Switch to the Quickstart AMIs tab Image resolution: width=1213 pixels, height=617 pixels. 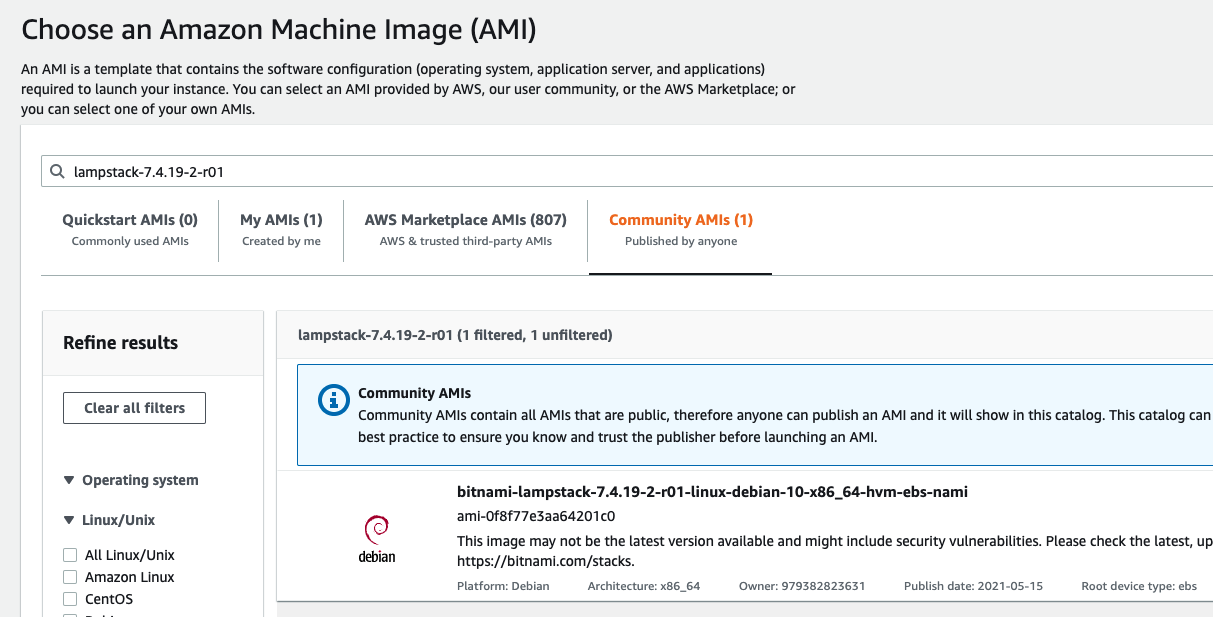131,219
